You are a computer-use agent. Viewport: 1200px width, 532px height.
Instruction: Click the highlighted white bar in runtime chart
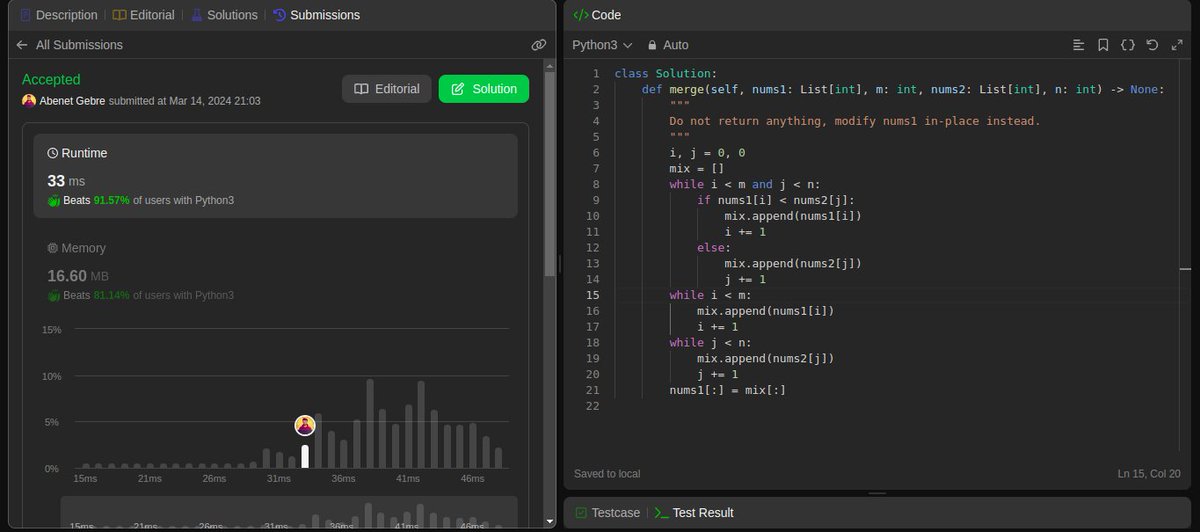pyautogui.click(x=305, y=456)
